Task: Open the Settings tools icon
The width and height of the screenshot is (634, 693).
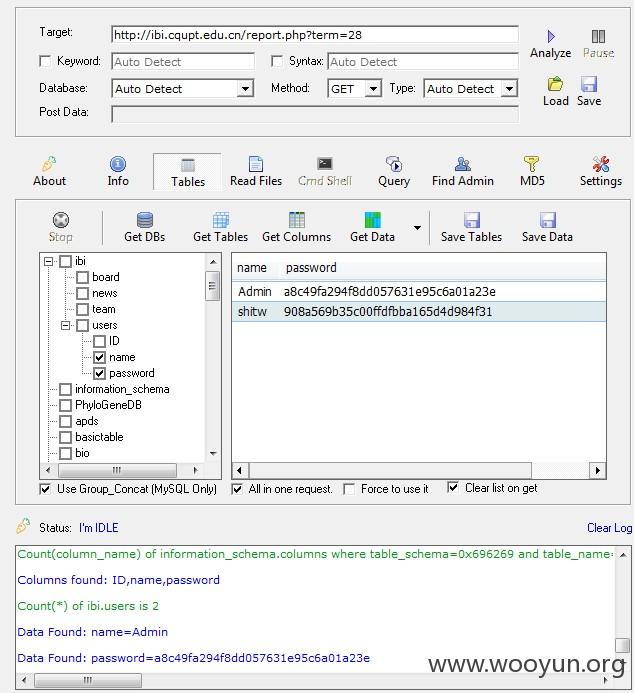Action: (601, 164)
